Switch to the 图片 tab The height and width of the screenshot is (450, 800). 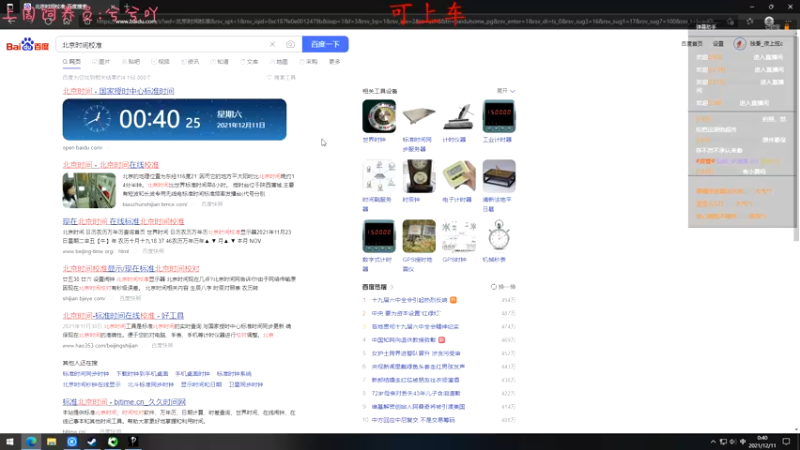(101, 62)
